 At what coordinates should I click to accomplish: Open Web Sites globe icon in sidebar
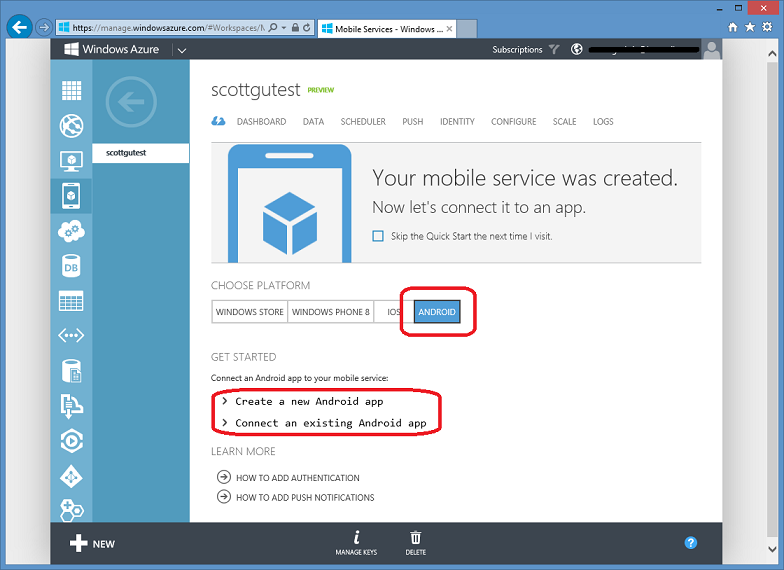tap(71, 126)
